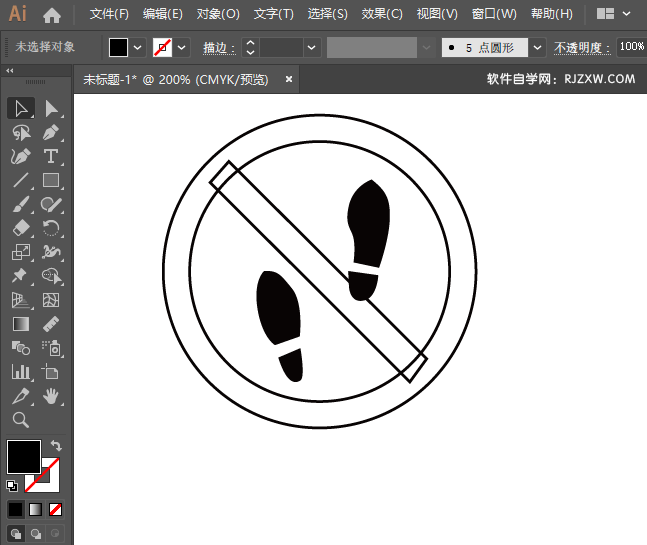Viewport: 647px width, 545px height.
Task: Click the Home icon in top bar
Action: [52, 15]
